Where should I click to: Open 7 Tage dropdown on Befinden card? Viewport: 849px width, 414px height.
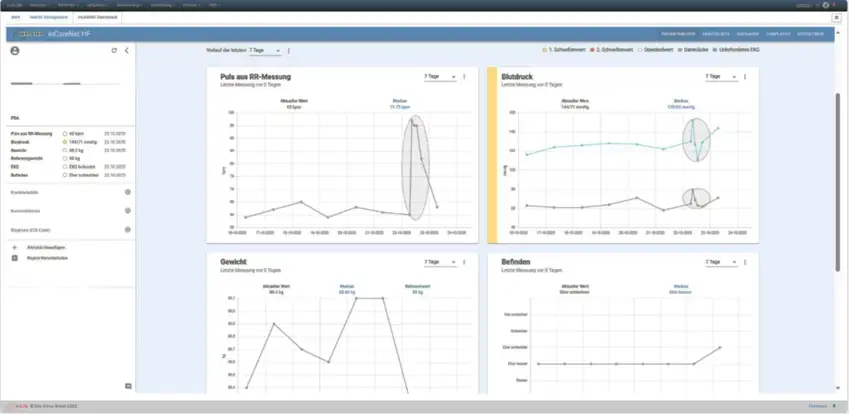coord(719,262)
